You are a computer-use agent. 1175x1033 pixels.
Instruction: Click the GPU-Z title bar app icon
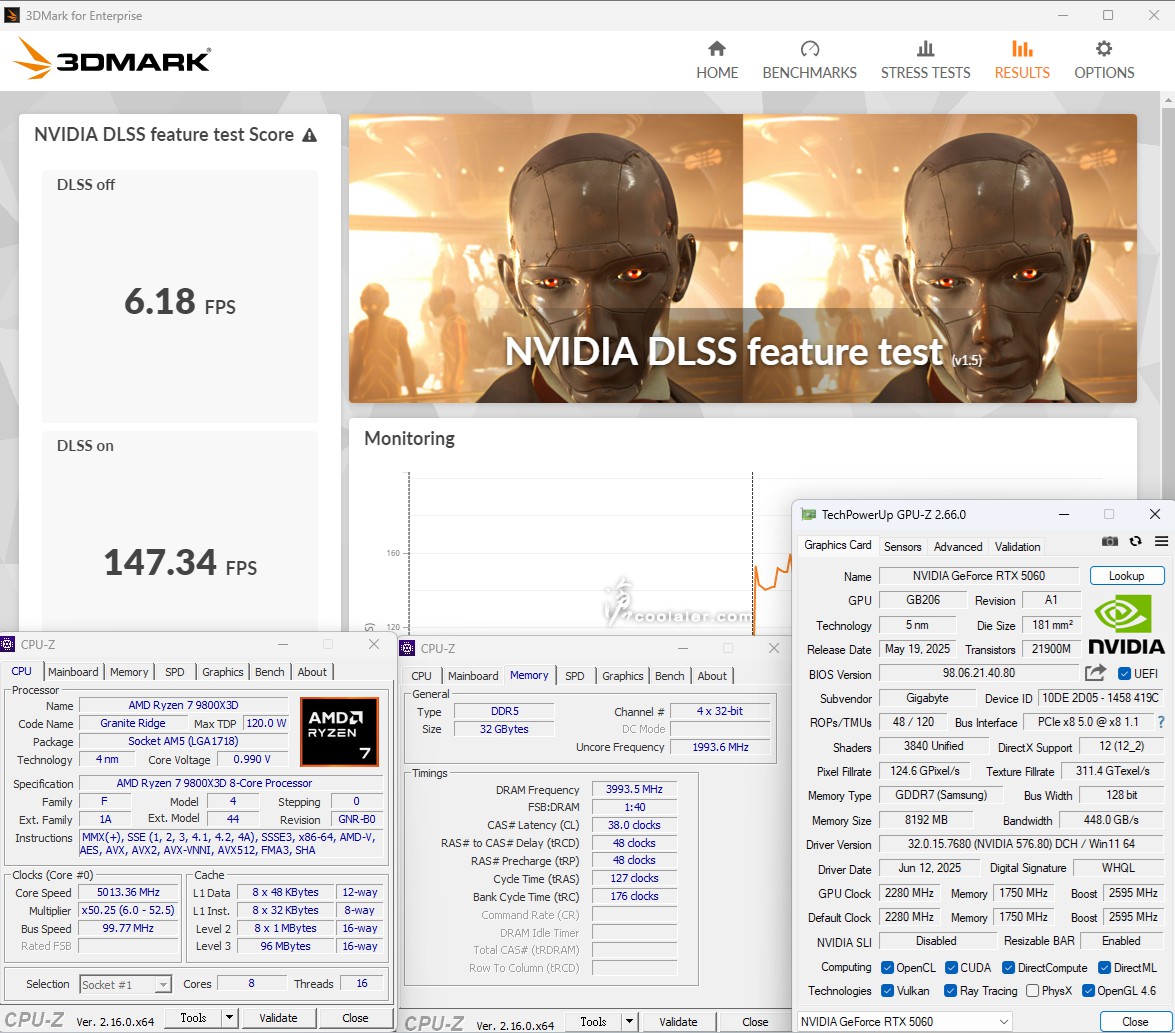coord(809,515)
